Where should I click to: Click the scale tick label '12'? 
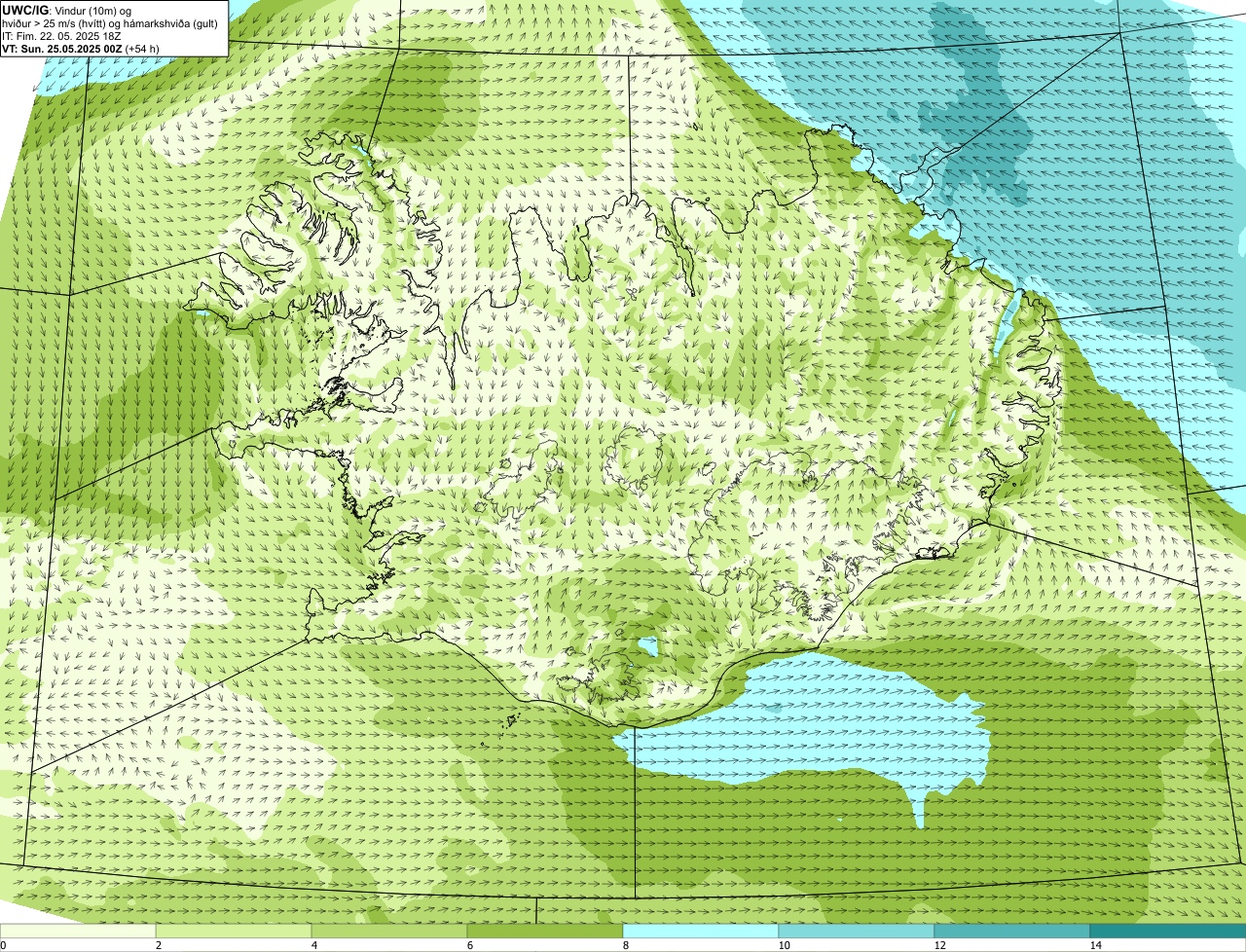point(939,945)
